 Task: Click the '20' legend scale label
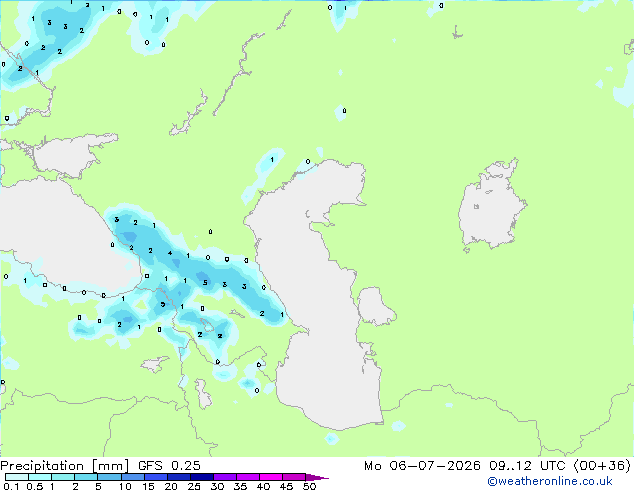coord(171,486)
